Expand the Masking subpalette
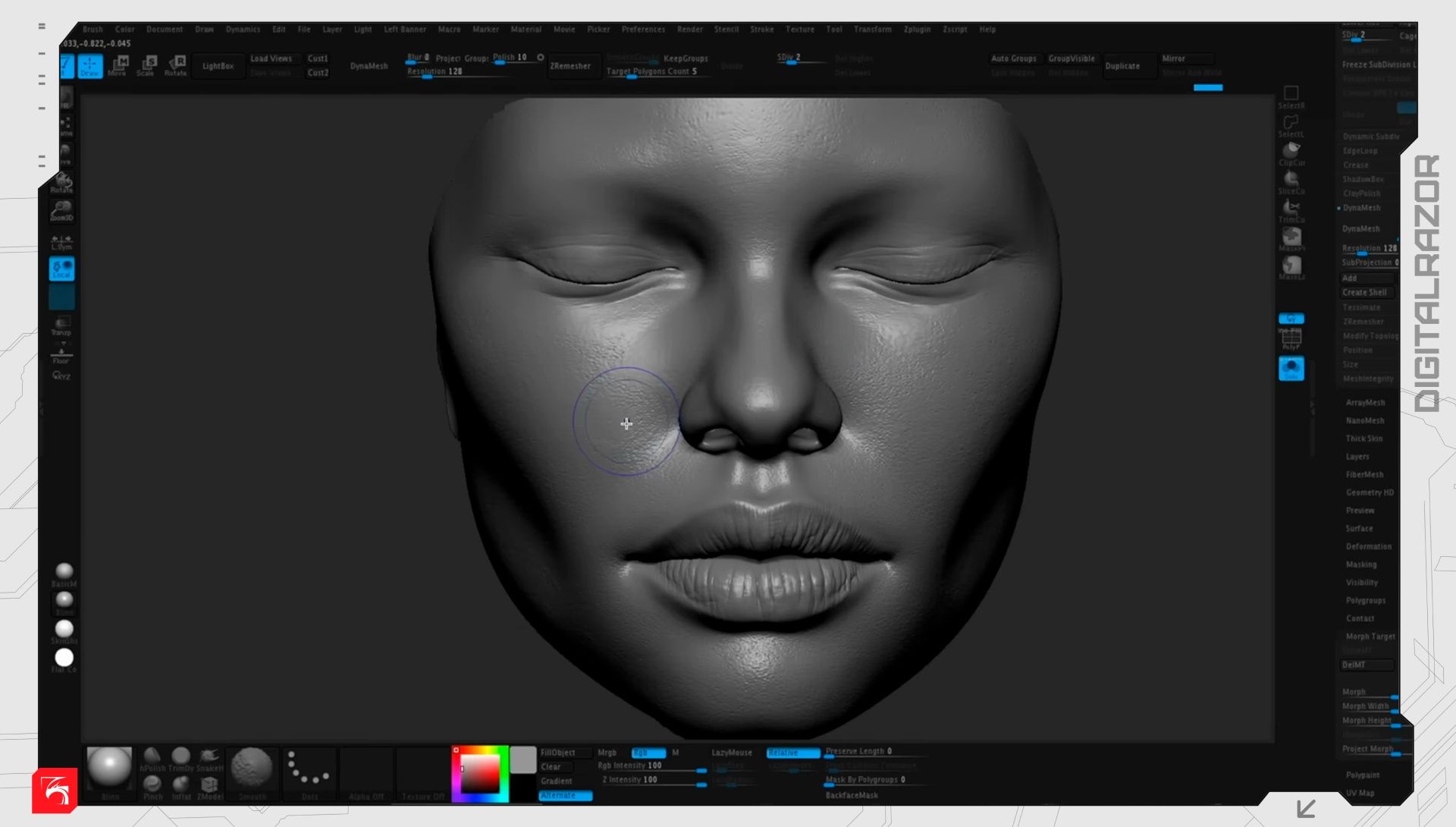 click(x=1360, y=564)
